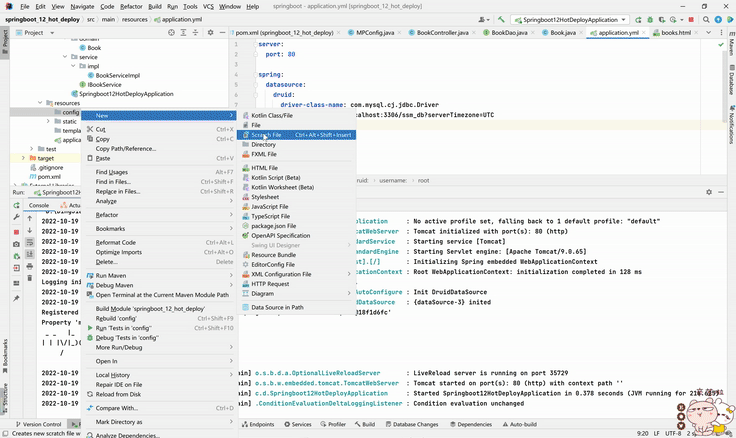
Task: Click Profiler tool window button
Action: [333, 424]
